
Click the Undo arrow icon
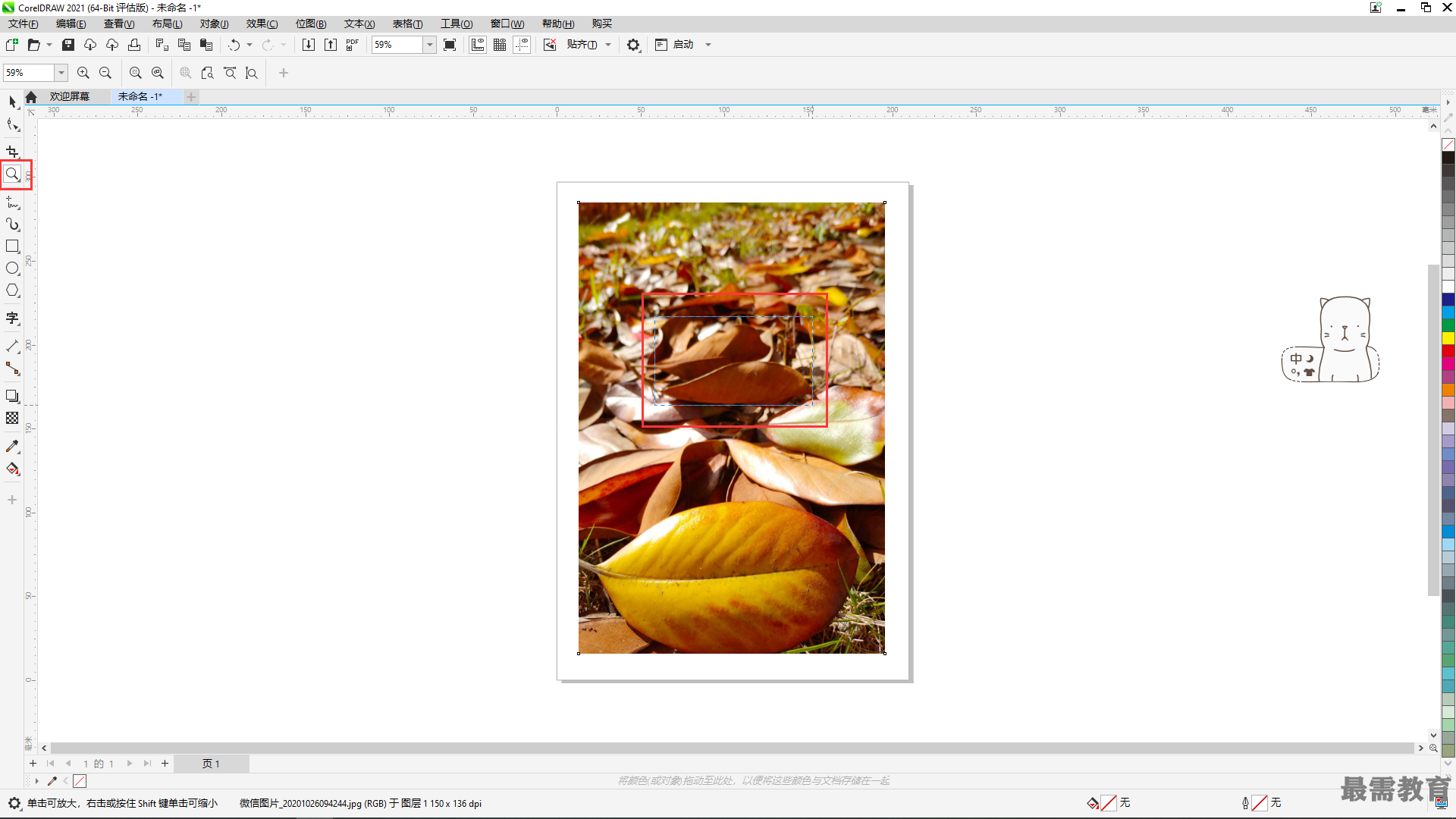234,45
